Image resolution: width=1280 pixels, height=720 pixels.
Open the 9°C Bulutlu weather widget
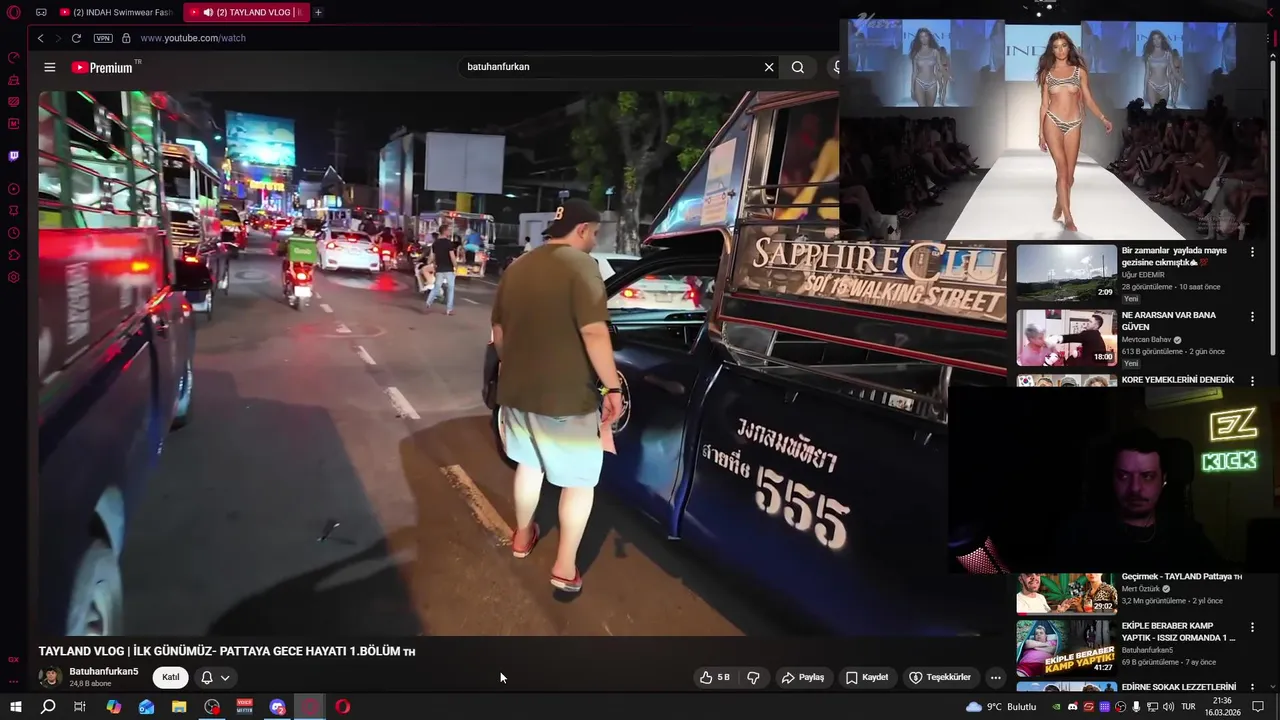click(x=1001, y=707)
